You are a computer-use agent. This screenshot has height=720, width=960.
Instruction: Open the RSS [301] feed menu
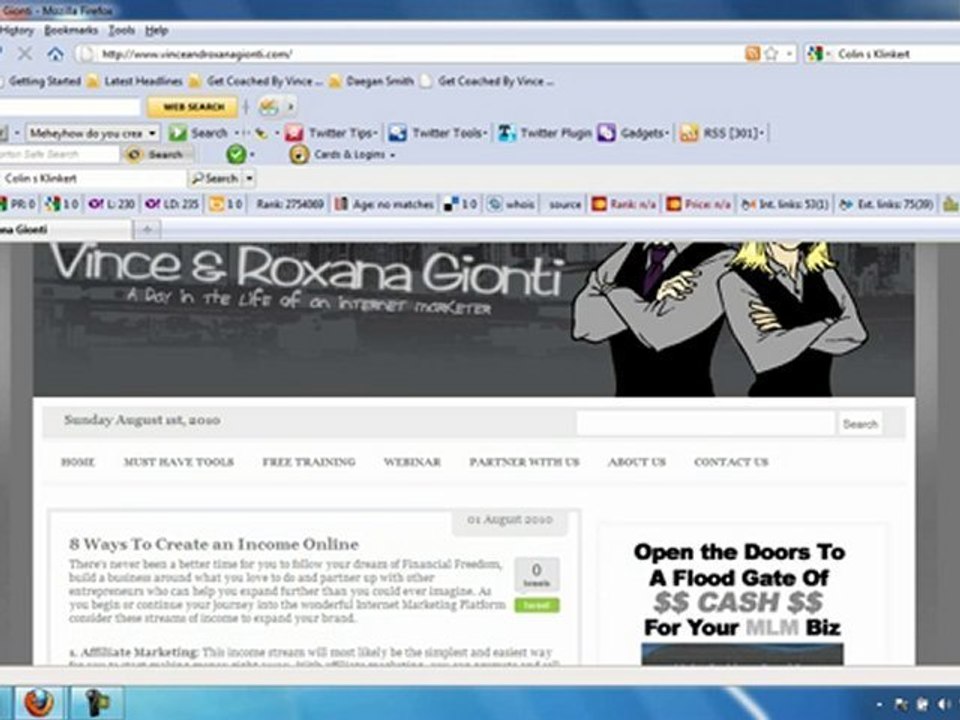coord(724,133)
